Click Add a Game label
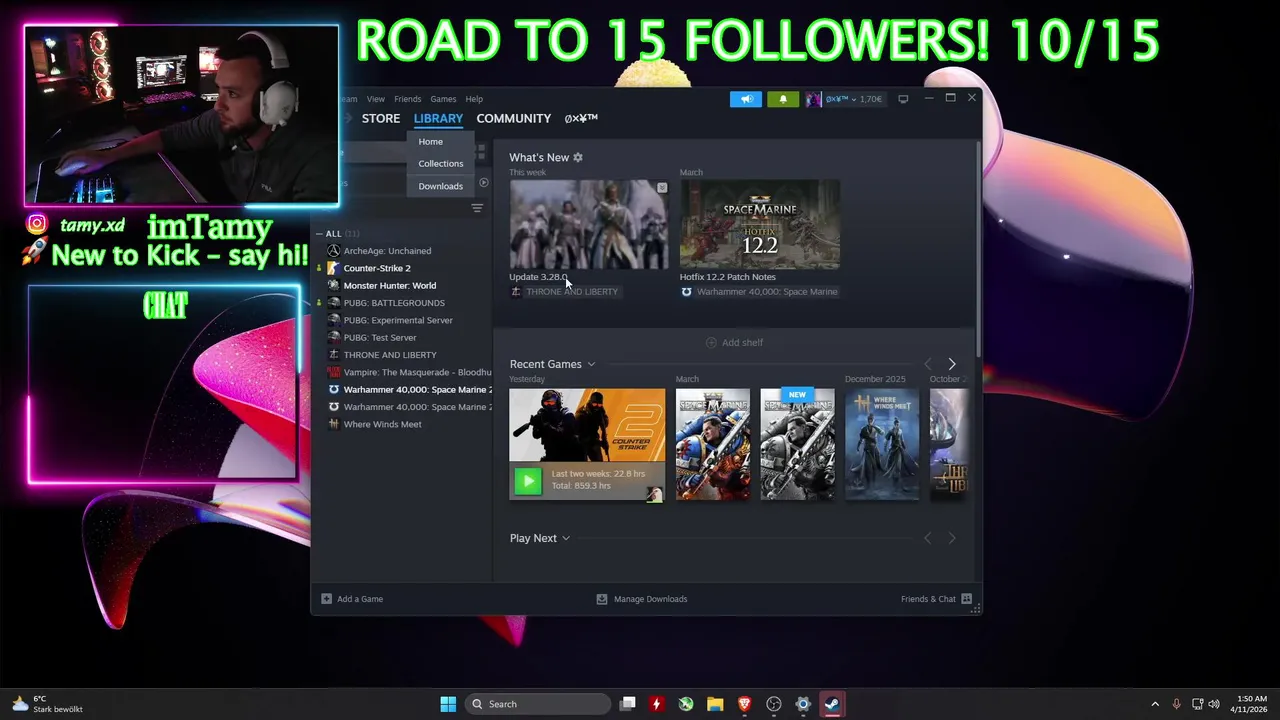1280x720 pixels. (360, 599)
